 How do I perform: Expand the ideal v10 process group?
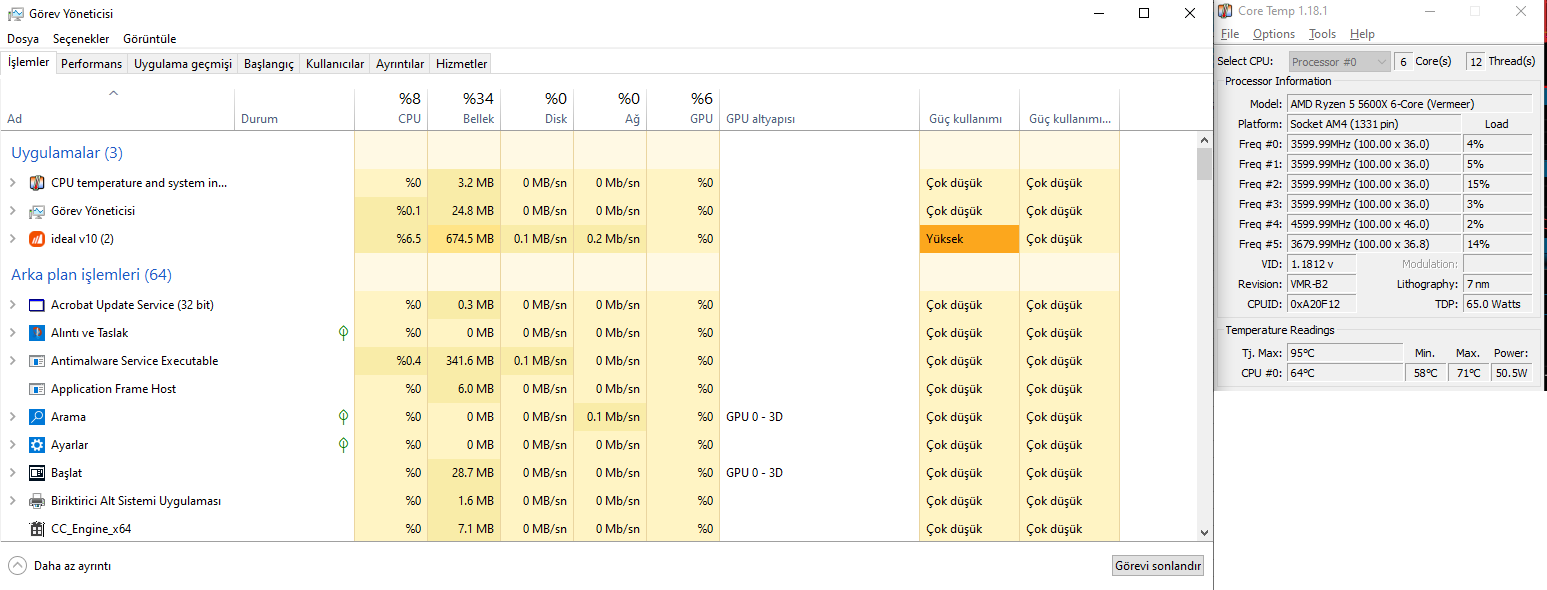click(x=13, y=239)
